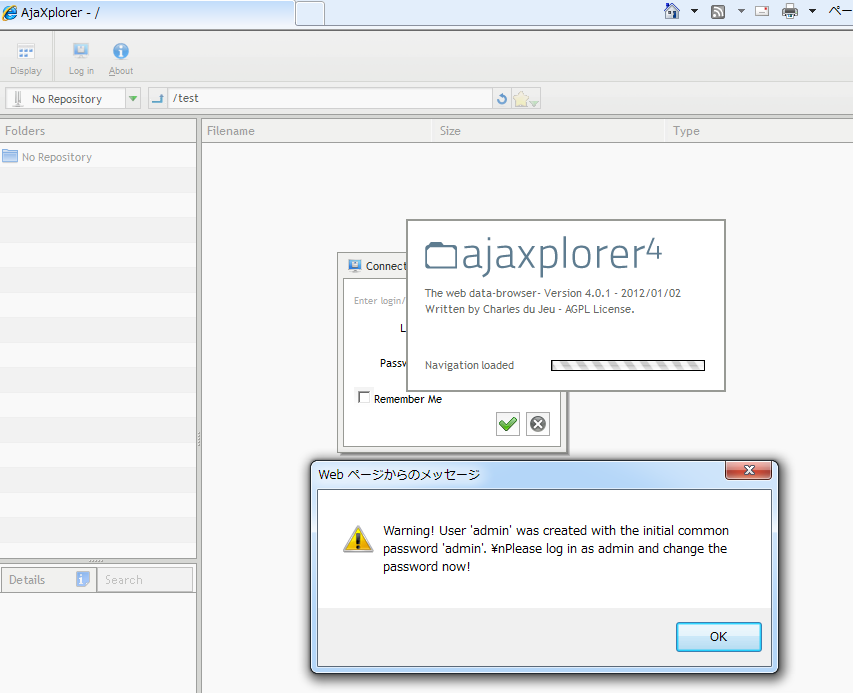Refresh the current path listing
The width and height of the screenshot is (853, 693).
pyautogui.click(x=502, y=99)
